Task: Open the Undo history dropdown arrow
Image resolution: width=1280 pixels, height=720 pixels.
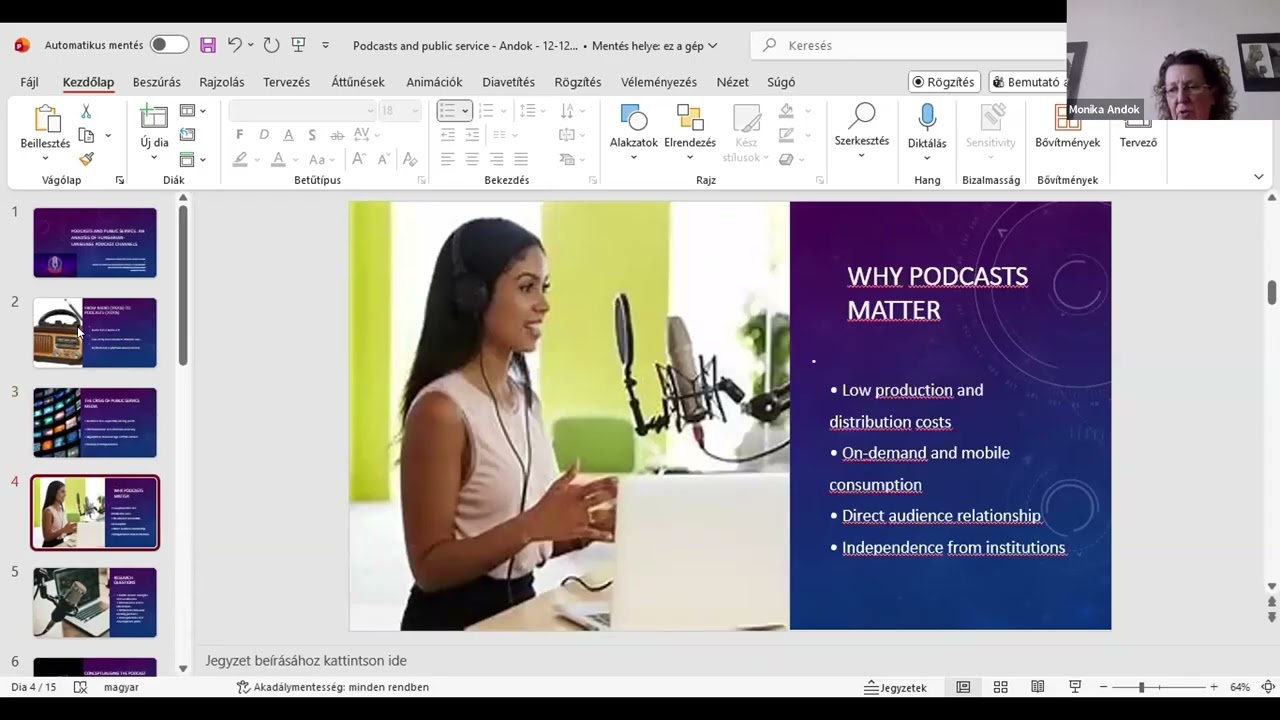Action: [251, 45]
